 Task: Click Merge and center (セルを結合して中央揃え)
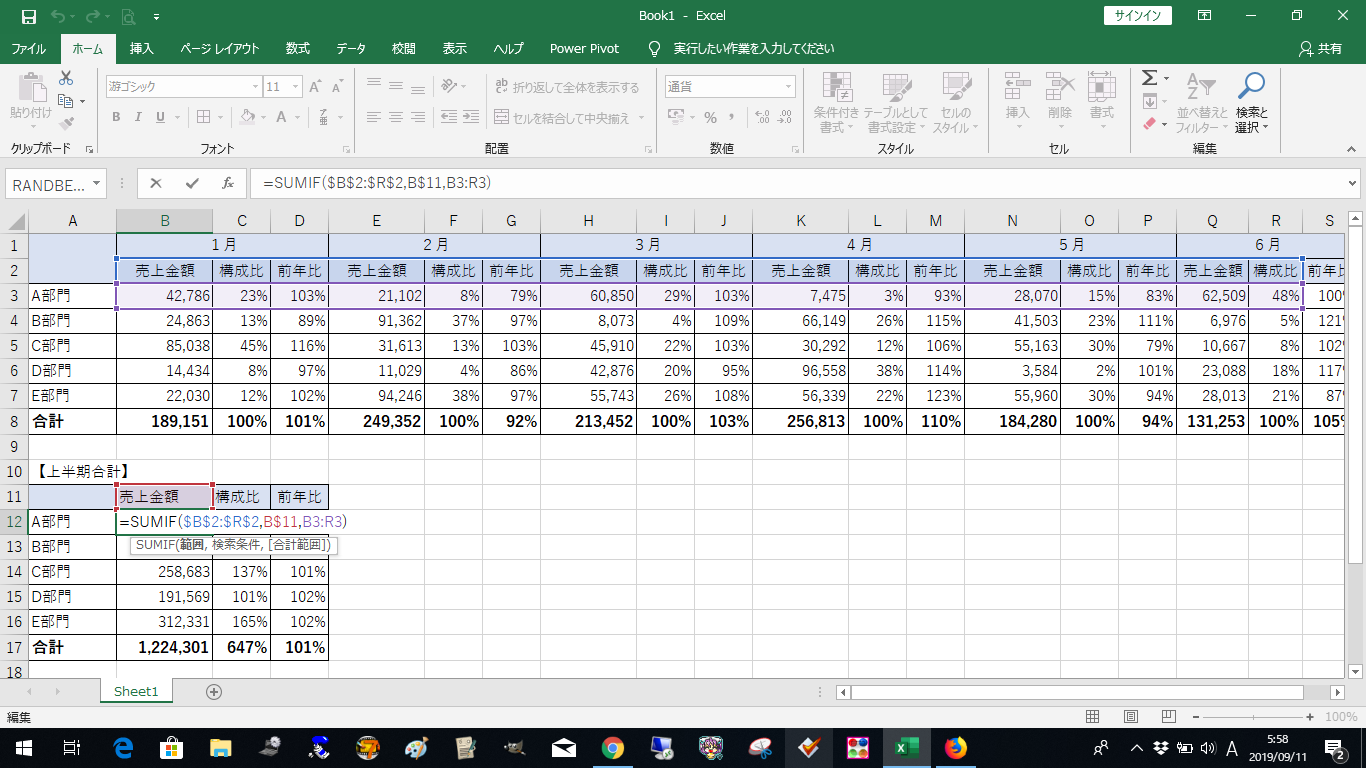[563, 117]
